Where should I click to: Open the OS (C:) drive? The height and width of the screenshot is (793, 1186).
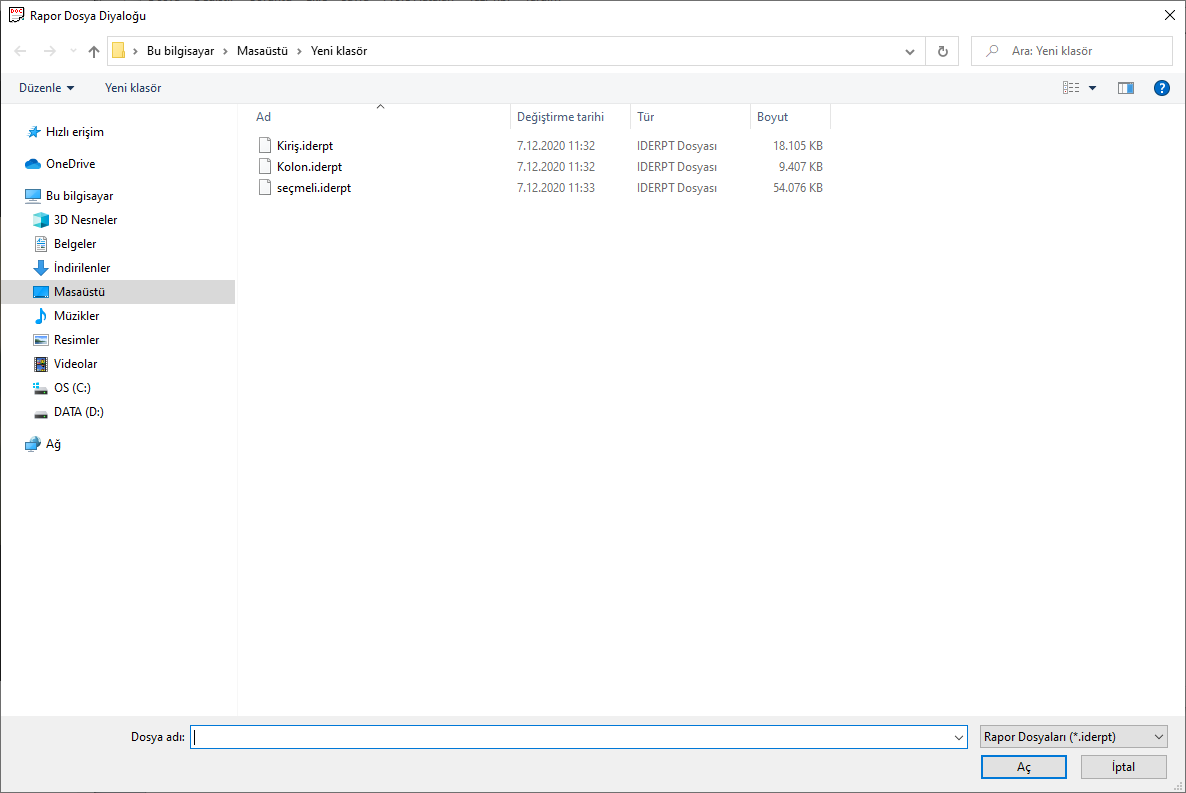[x=72, y=387]
